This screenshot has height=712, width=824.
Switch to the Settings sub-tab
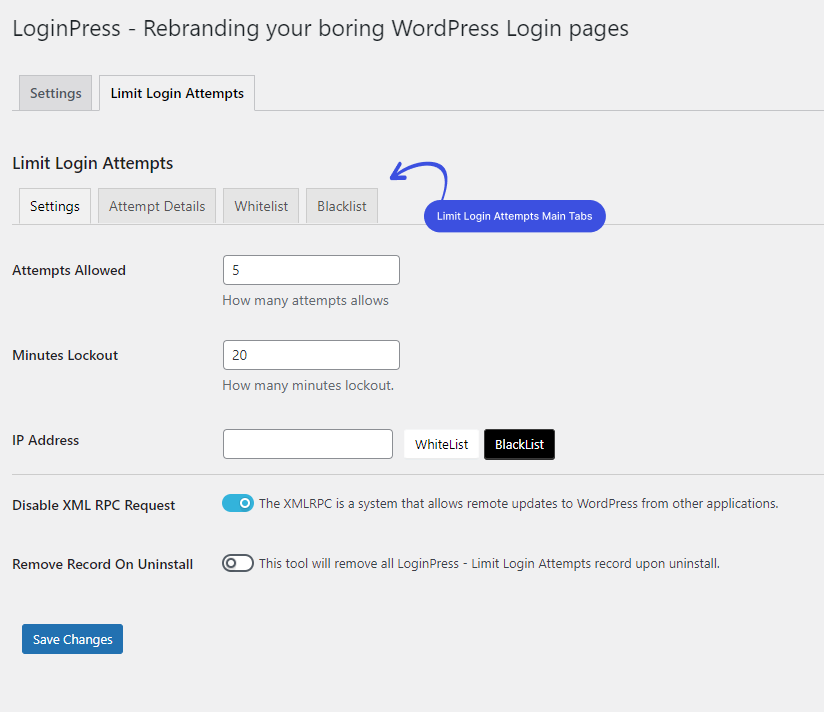(55, 206)
